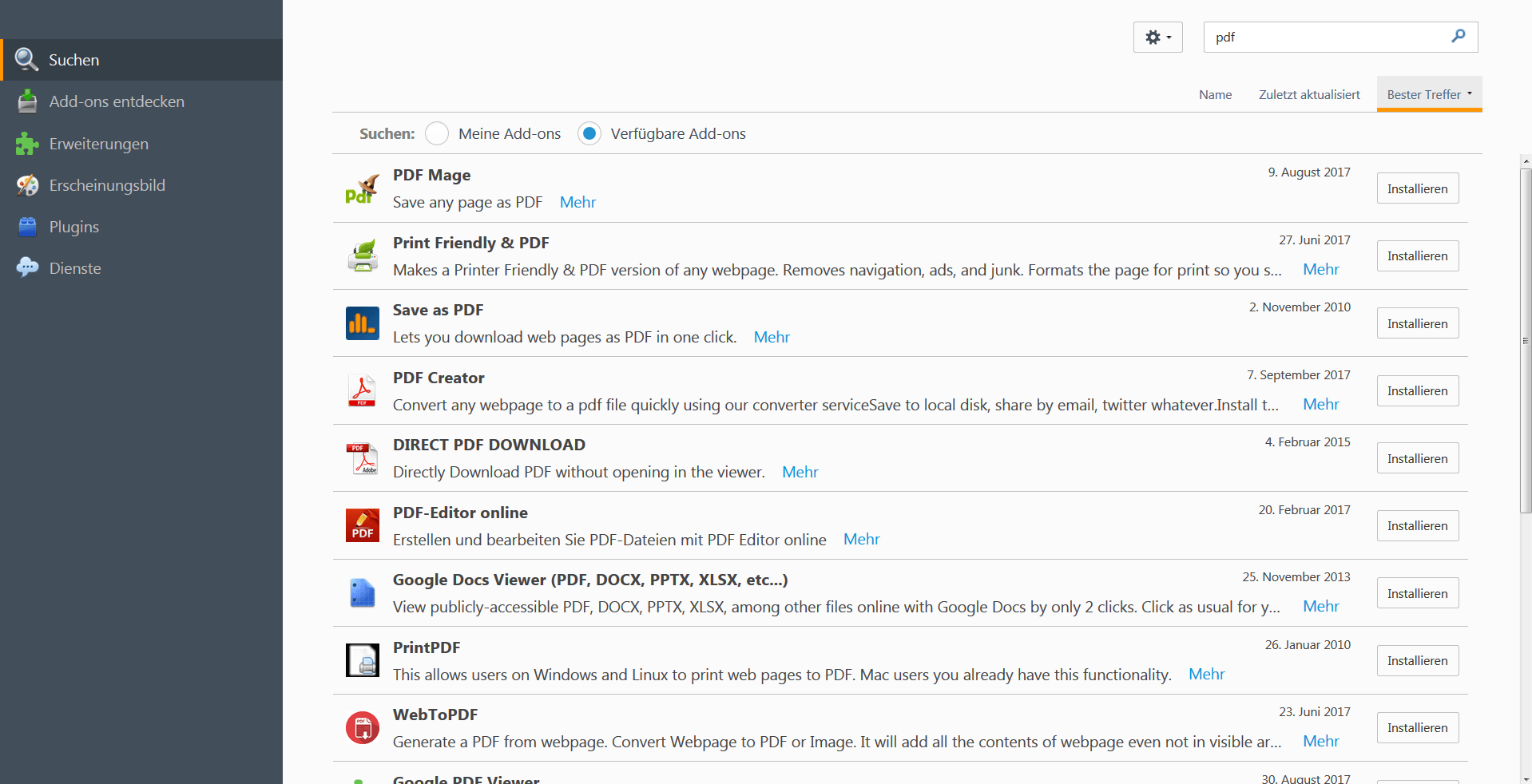The height and width of the screenshot is (784, 1532).
Task: Open the Dienste section
Action: [141, 268]
